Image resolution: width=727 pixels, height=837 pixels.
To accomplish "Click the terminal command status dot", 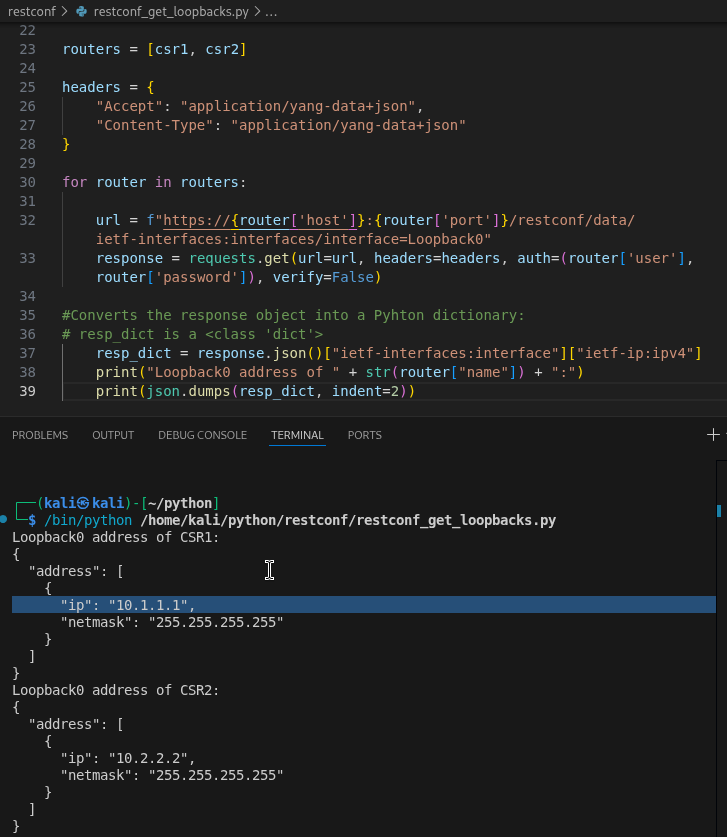I will 4,519.
